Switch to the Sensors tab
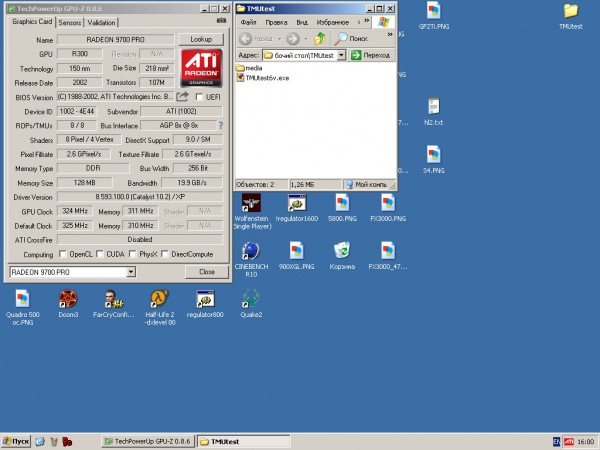The height and width of the screenshot is (450, 600). (x=70, y=23)
